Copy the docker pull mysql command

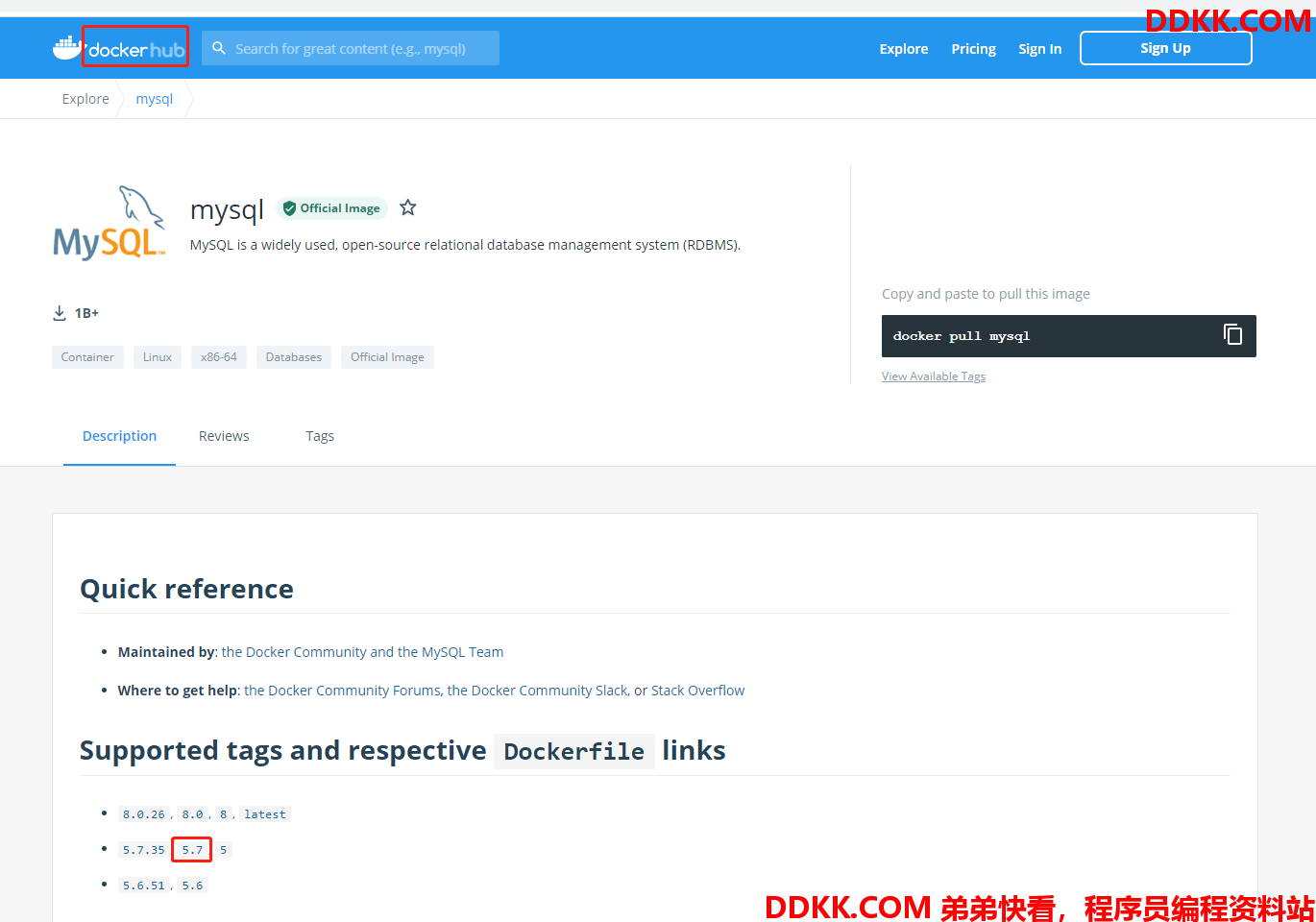tap(1232, 334)
